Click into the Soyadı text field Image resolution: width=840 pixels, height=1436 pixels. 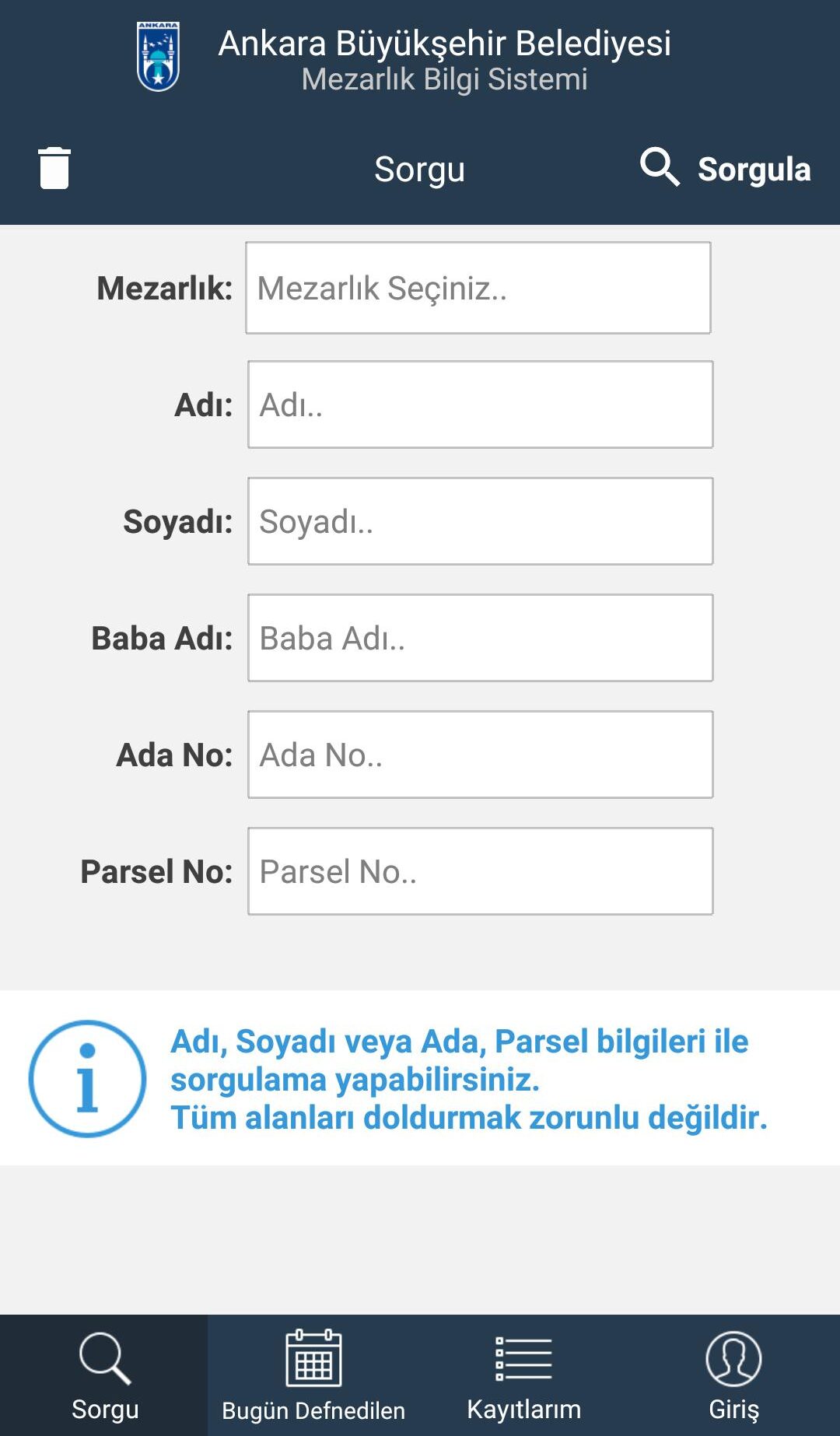tap(480, 521)
